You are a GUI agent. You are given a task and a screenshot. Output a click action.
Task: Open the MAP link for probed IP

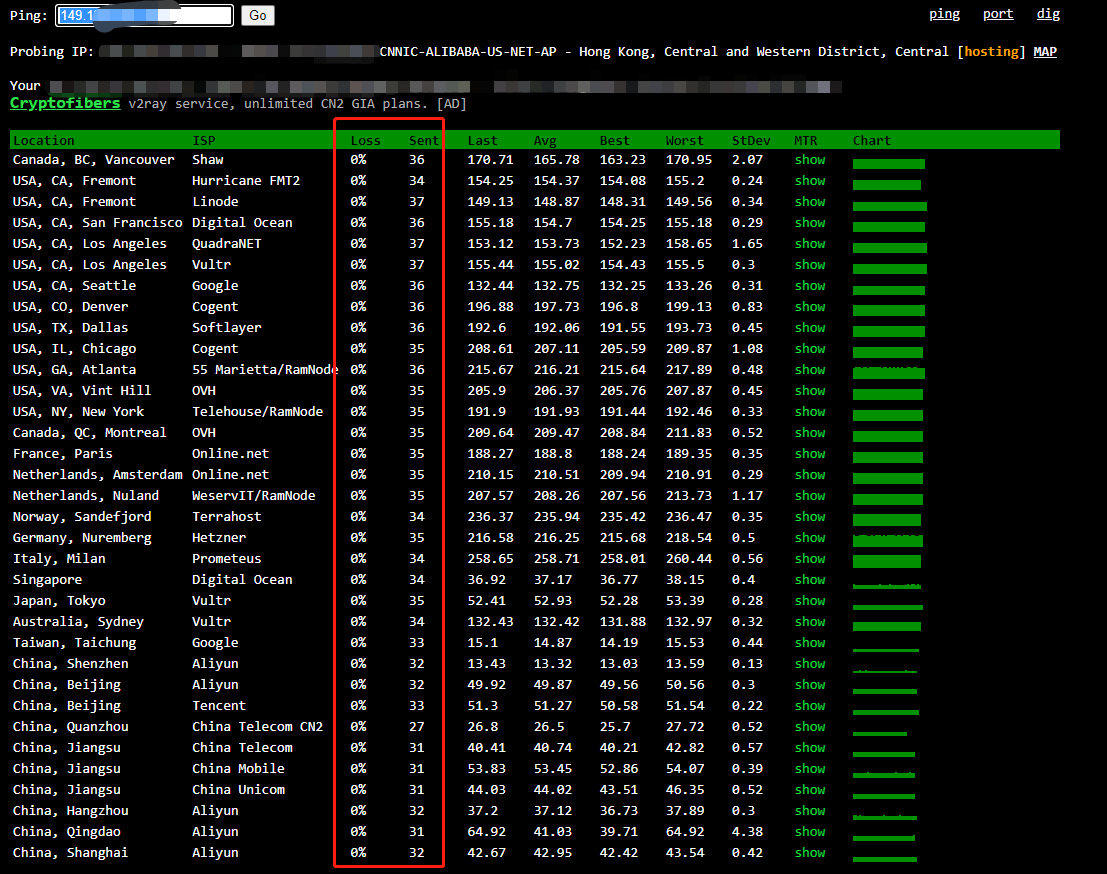[1045, 52]
